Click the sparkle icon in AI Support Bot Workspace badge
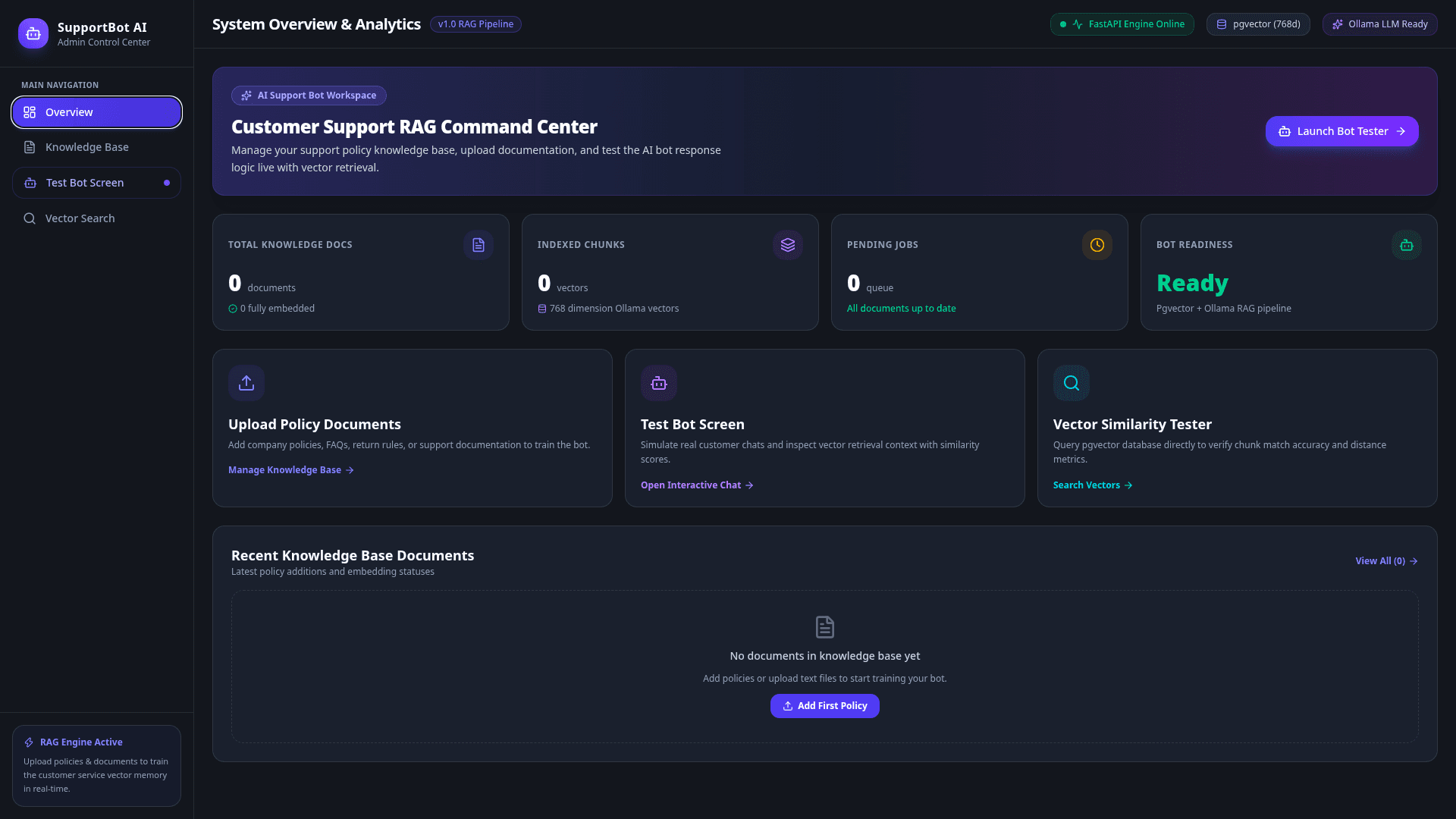 click(x=246, y=96)
